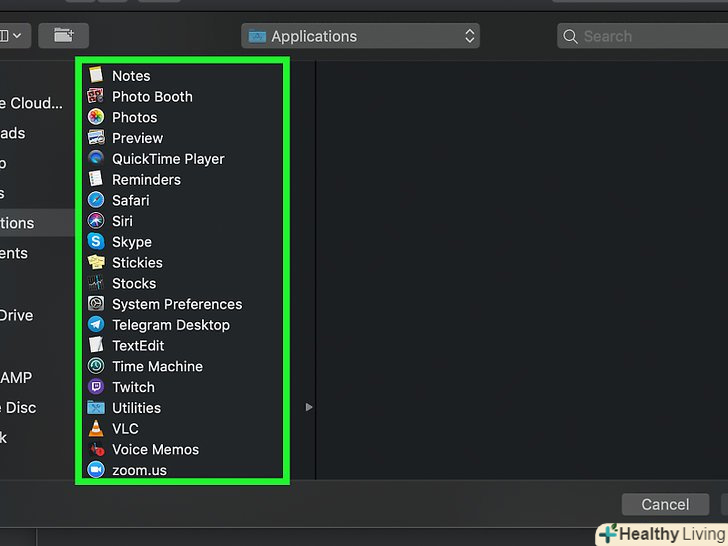Select the Photo Booth app icon
This screenshot has width=728, height=546.
(96, 96)
